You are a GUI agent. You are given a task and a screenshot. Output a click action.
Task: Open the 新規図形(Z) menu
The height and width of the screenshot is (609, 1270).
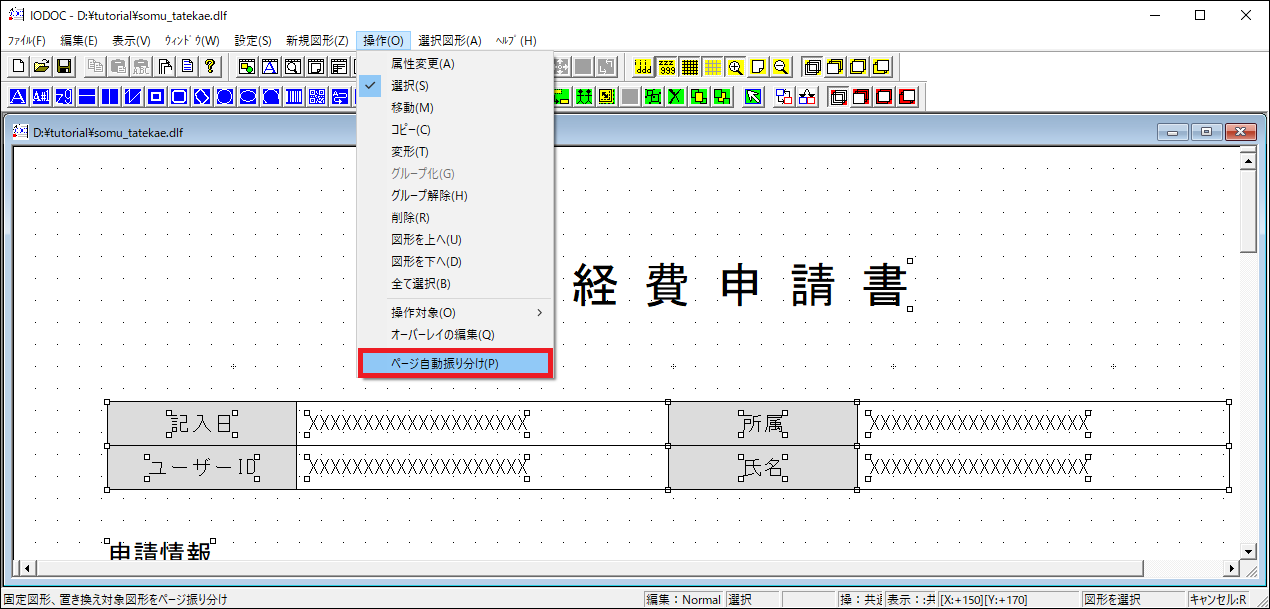tap(317, 41)
